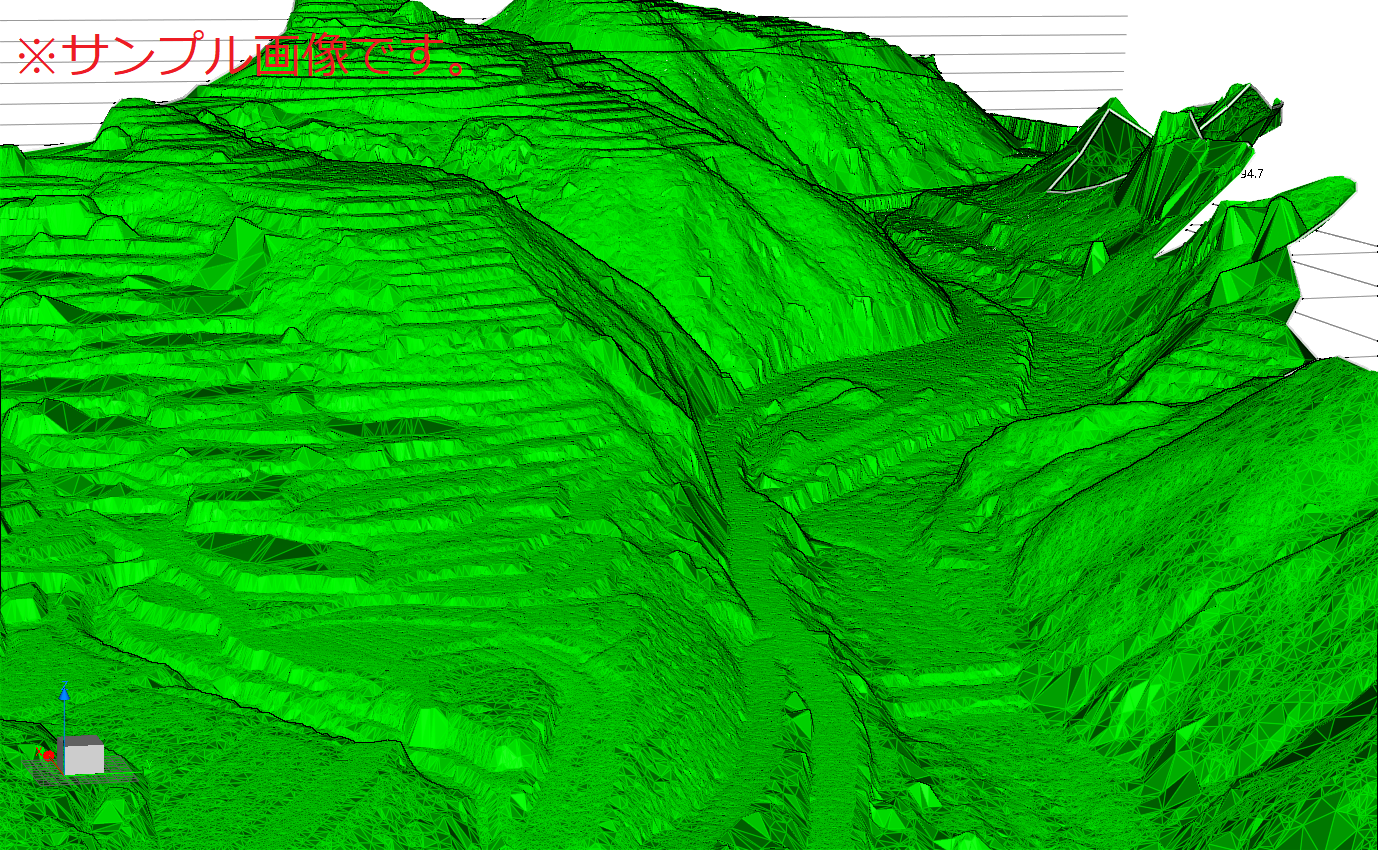Click the gray cube of the view gizmo
1378x850 pixels.
coord(83,756)
